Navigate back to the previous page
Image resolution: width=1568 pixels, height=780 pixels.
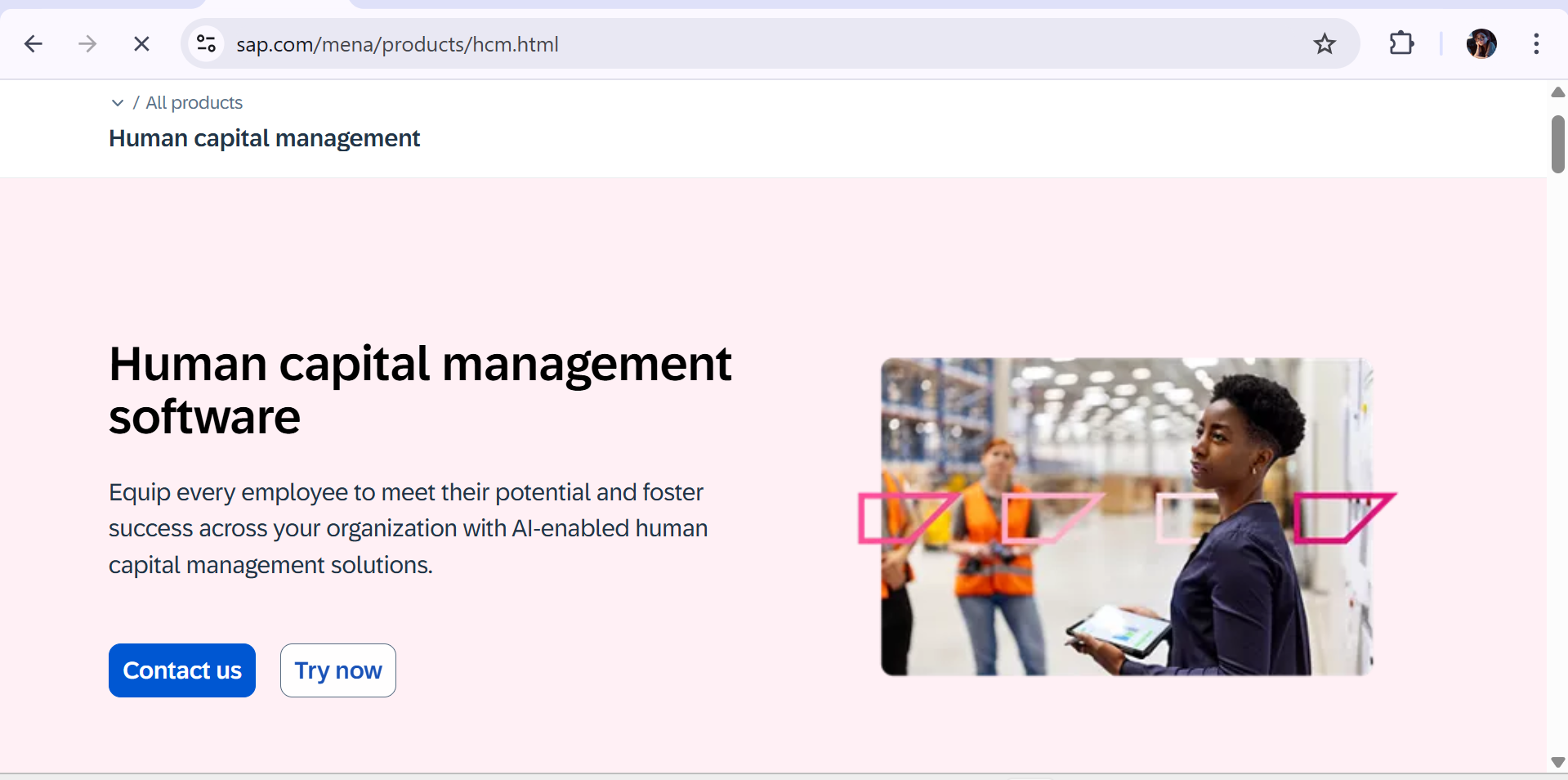click(x=33, y=44)
